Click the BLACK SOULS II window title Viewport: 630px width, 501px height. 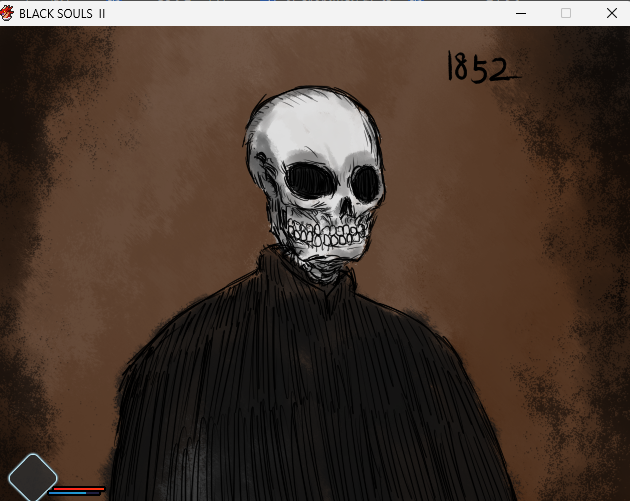[62, 14]
